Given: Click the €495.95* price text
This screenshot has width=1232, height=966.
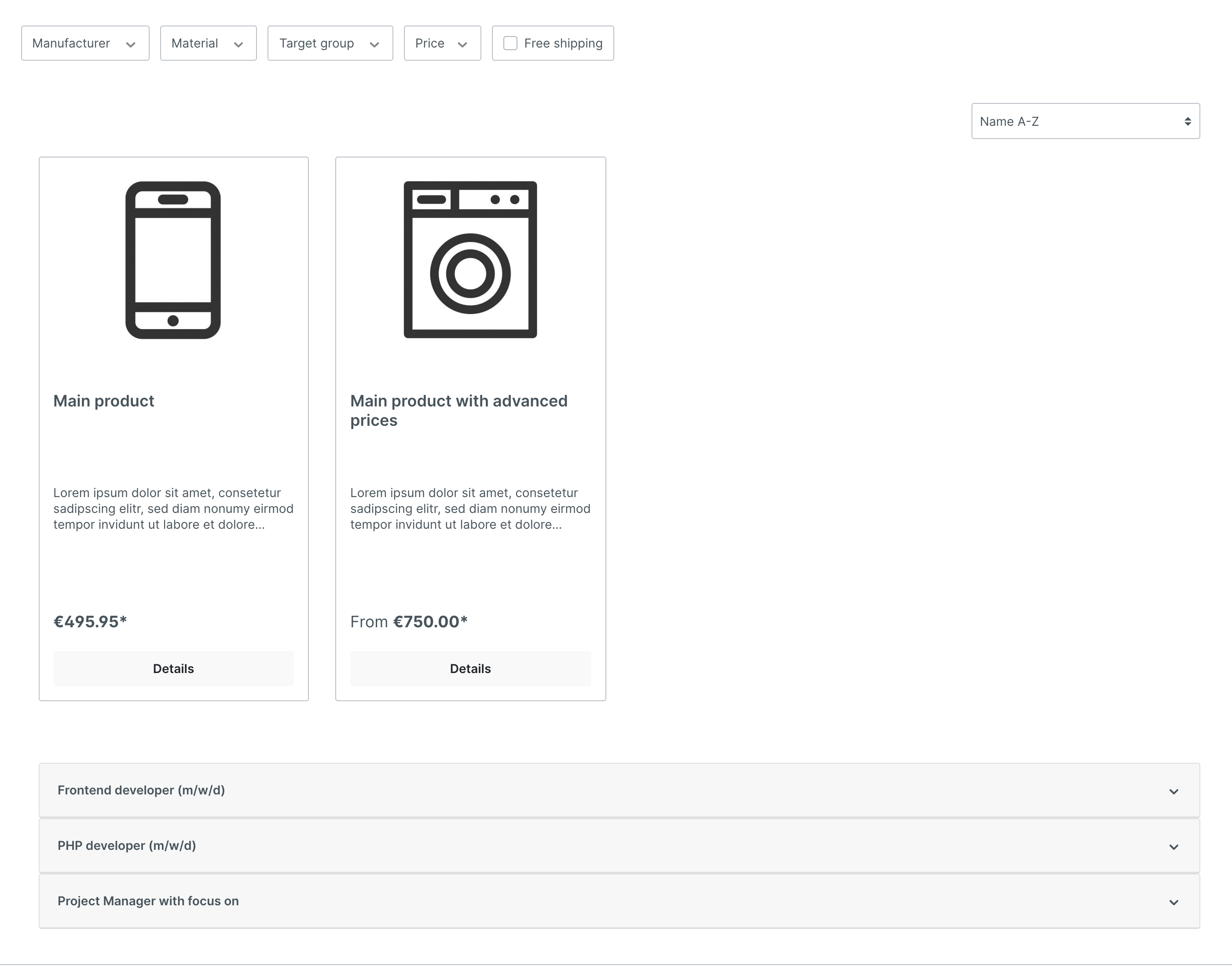Looking at the screenshot, I should pos(90,622).
